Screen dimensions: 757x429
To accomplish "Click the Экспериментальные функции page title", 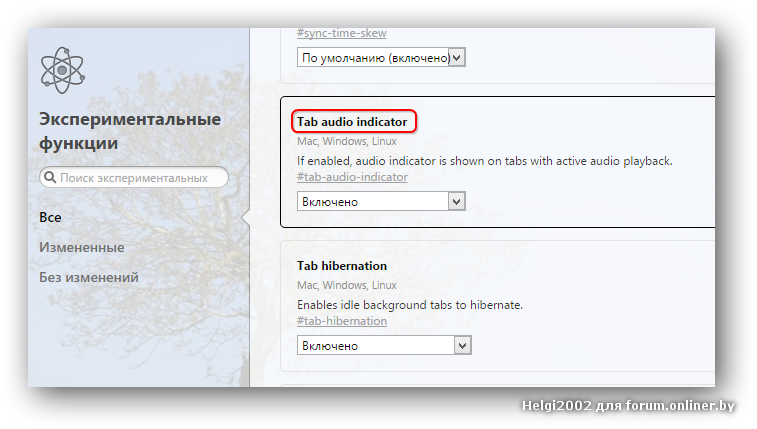I will [x=130, y=131].
